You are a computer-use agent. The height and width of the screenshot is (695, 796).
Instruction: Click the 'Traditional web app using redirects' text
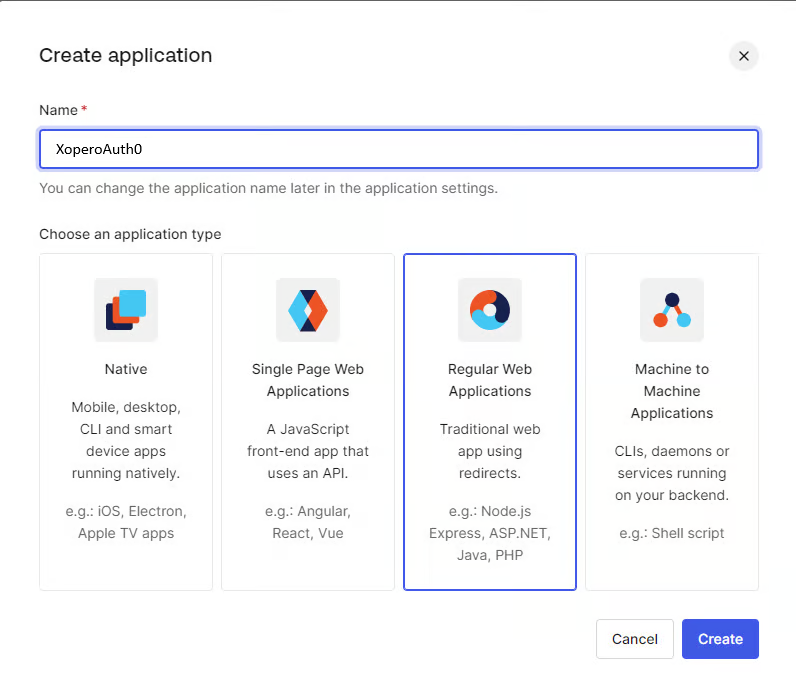coord(490,451)
